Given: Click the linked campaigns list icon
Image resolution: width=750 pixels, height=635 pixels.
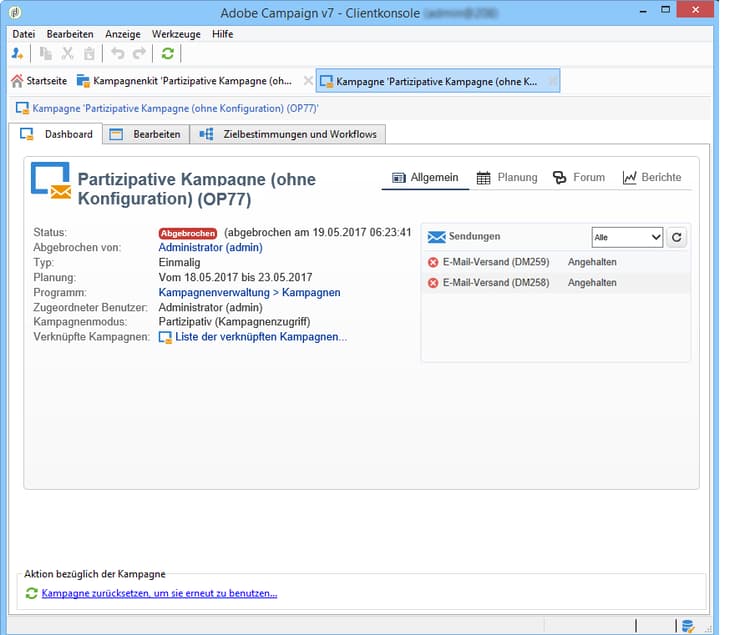Looking at the screenshot, I should click(x=165, y=337).
